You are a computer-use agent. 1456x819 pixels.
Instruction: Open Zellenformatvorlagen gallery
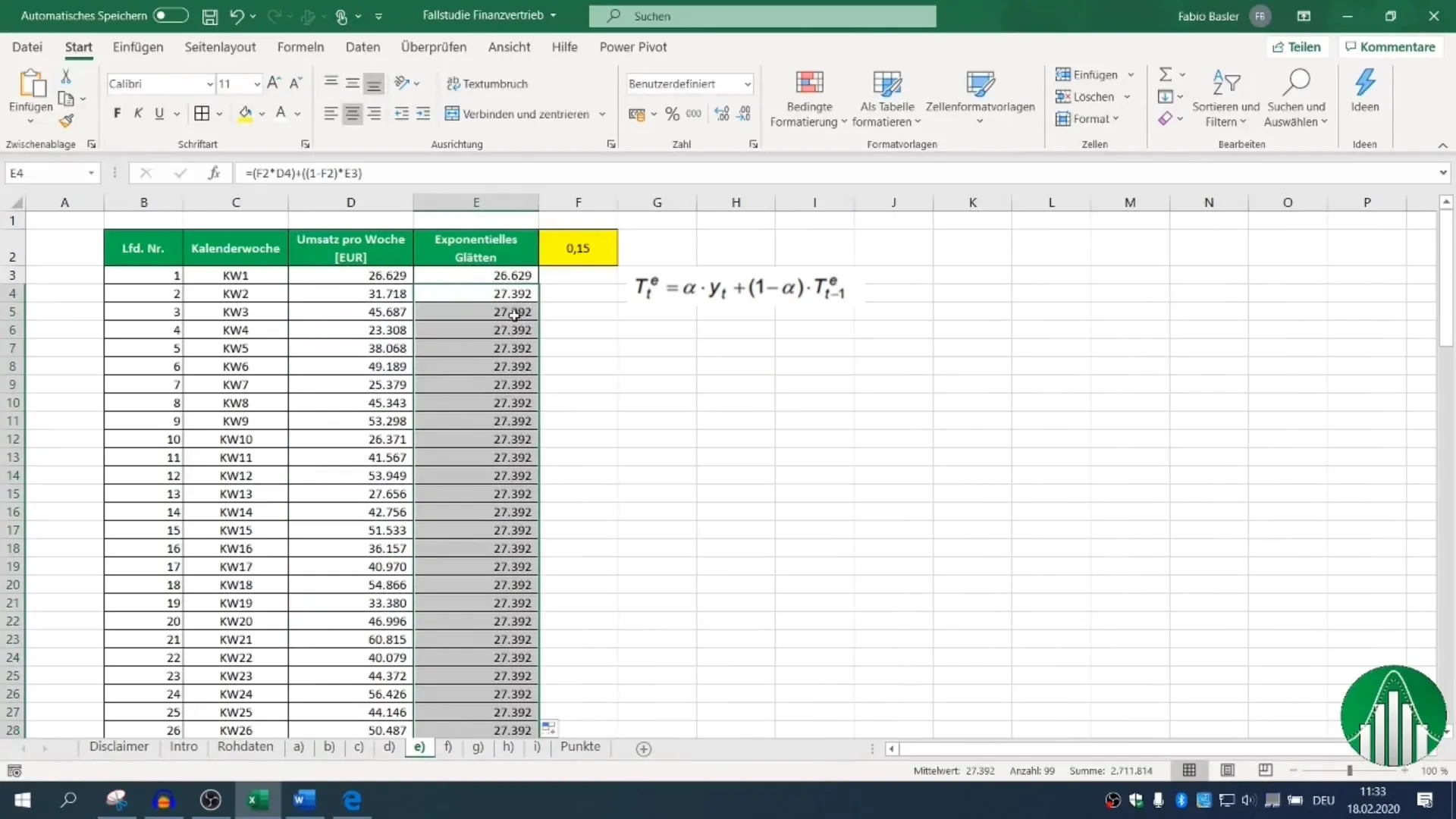click(980, 99)
